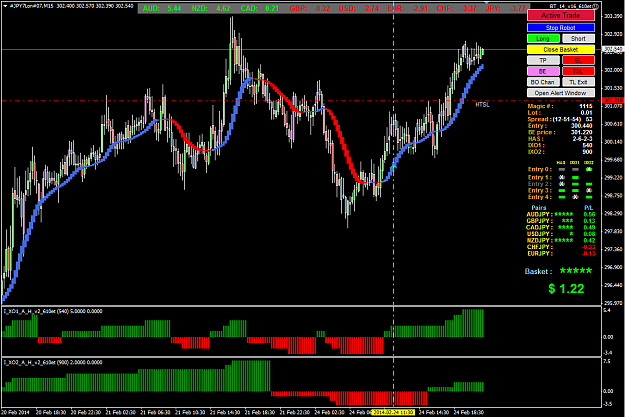Click the GBPJPY pair row

click(x=561, y=221)
